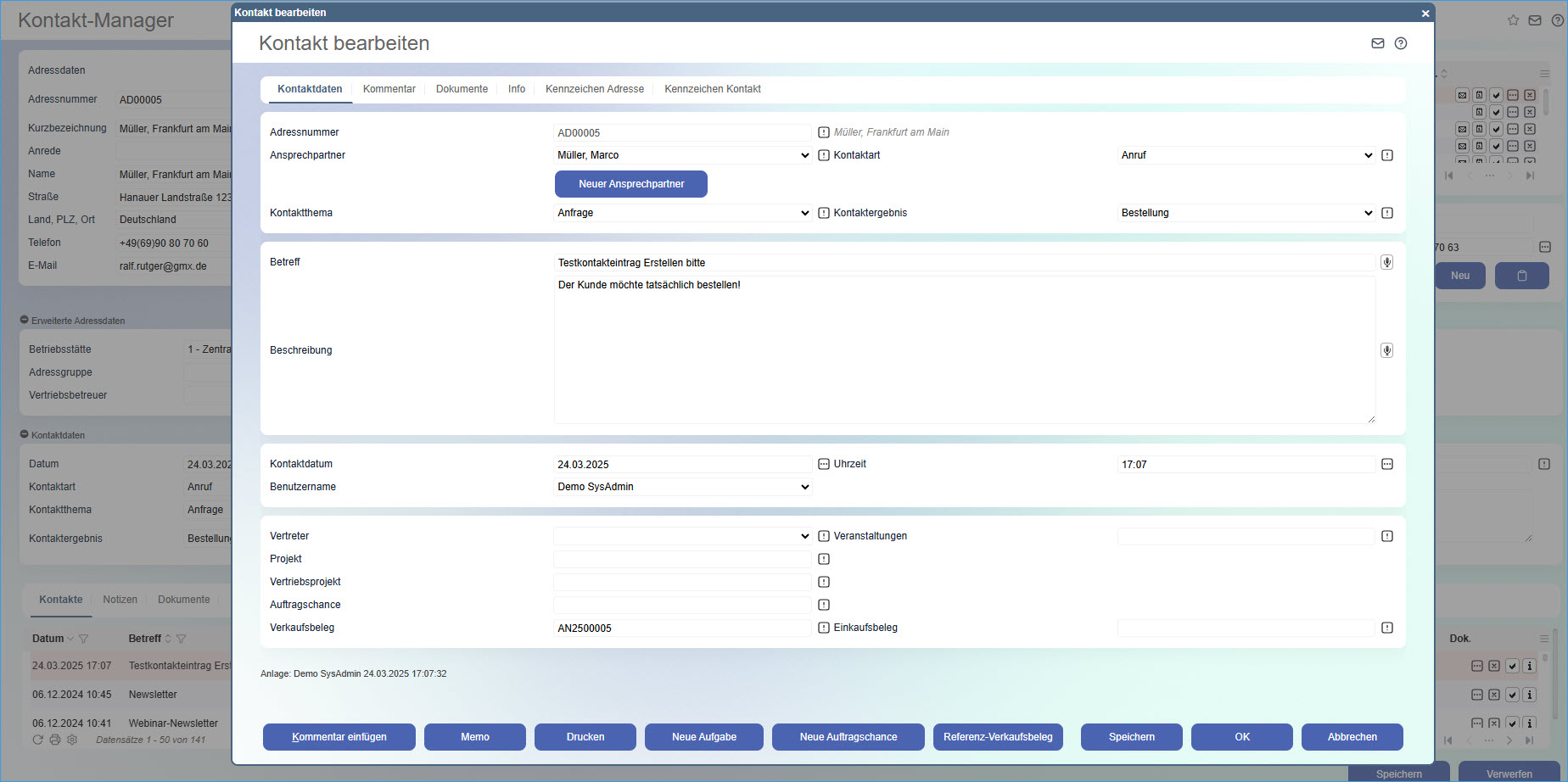The image size is (1568, 782).
Task: Open time picker icon beside Uhrzeit
Action: (1387, 464)
